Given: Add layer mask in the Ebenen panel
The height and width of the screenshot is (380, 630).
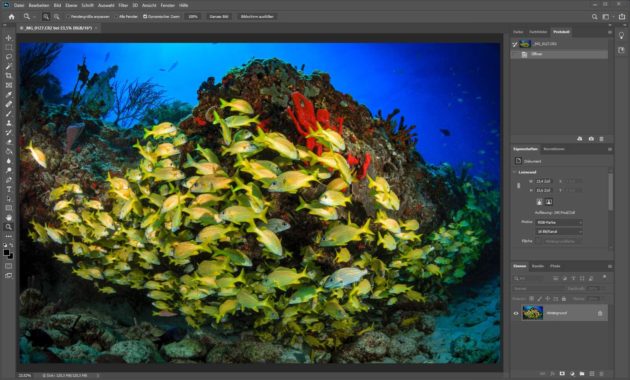Looking at the screenshot, I should coord(562,374).
